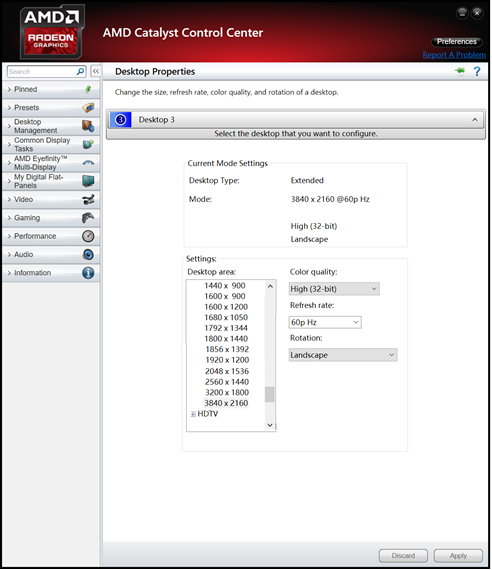Expand the HDTV tree node

193,414
